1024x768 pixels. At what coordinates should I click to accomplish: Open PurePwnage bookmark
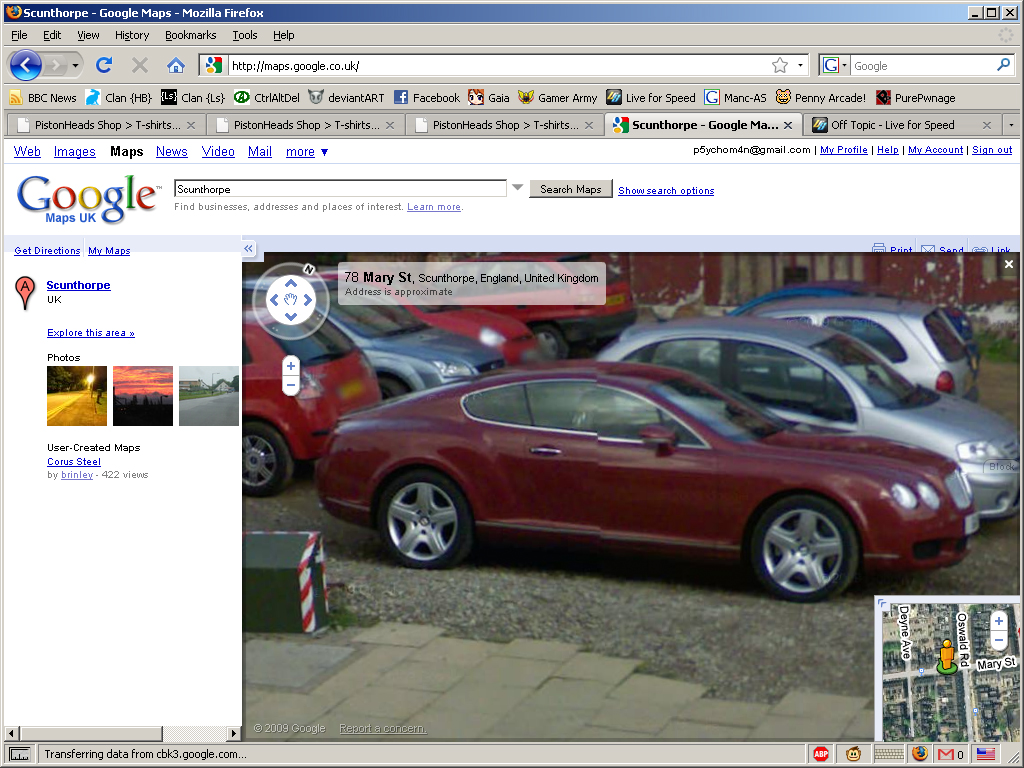[916, 98]
